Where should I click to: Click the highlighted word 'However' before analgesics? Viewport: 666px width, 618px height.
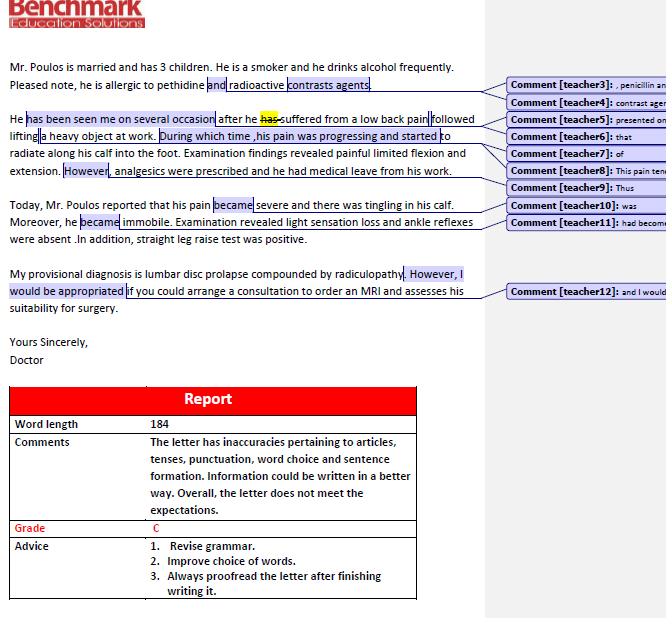point(87,171)
